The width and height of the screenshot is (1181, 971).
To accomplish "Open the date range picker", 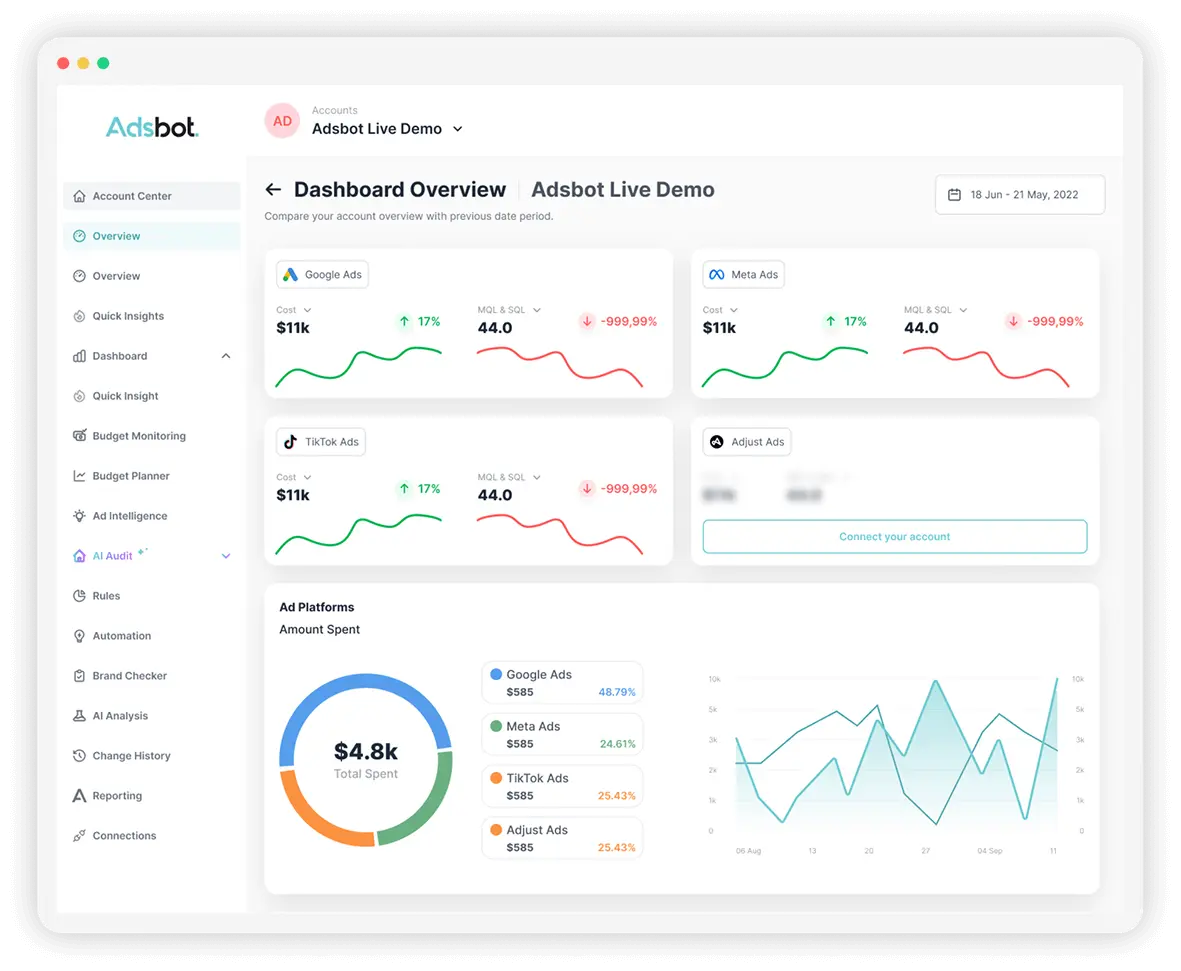I will 1019,195.
